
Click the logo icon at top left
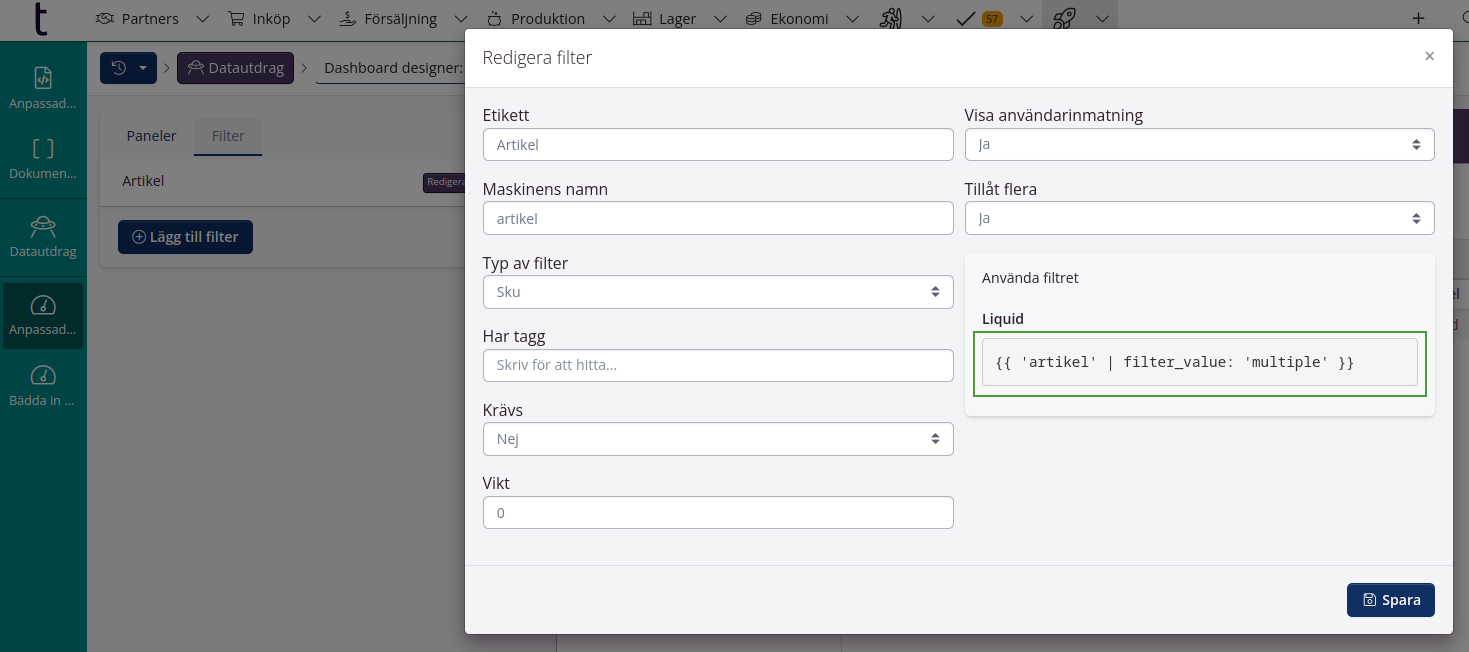point(40,20)
